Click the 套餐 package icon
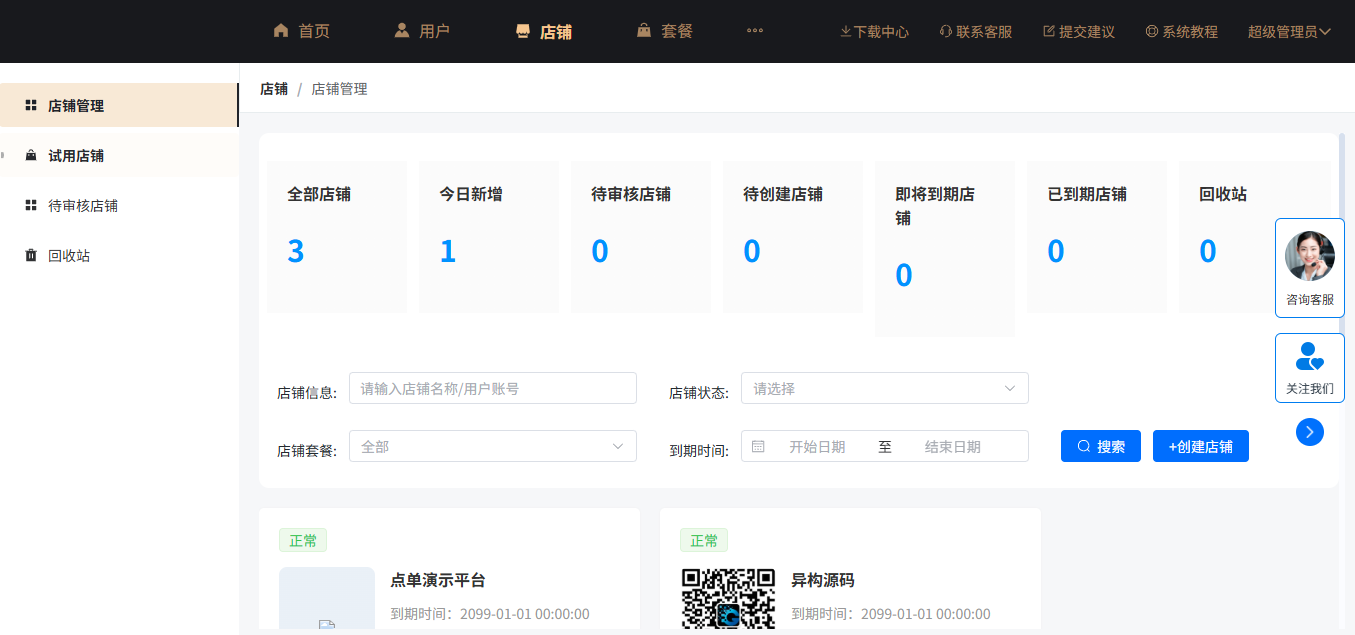 (643, 29)
